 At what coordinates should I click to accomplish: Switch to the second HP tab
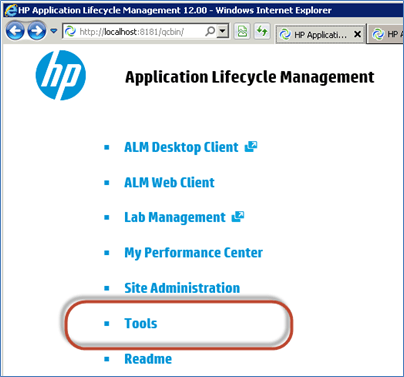tap(386, 34)
